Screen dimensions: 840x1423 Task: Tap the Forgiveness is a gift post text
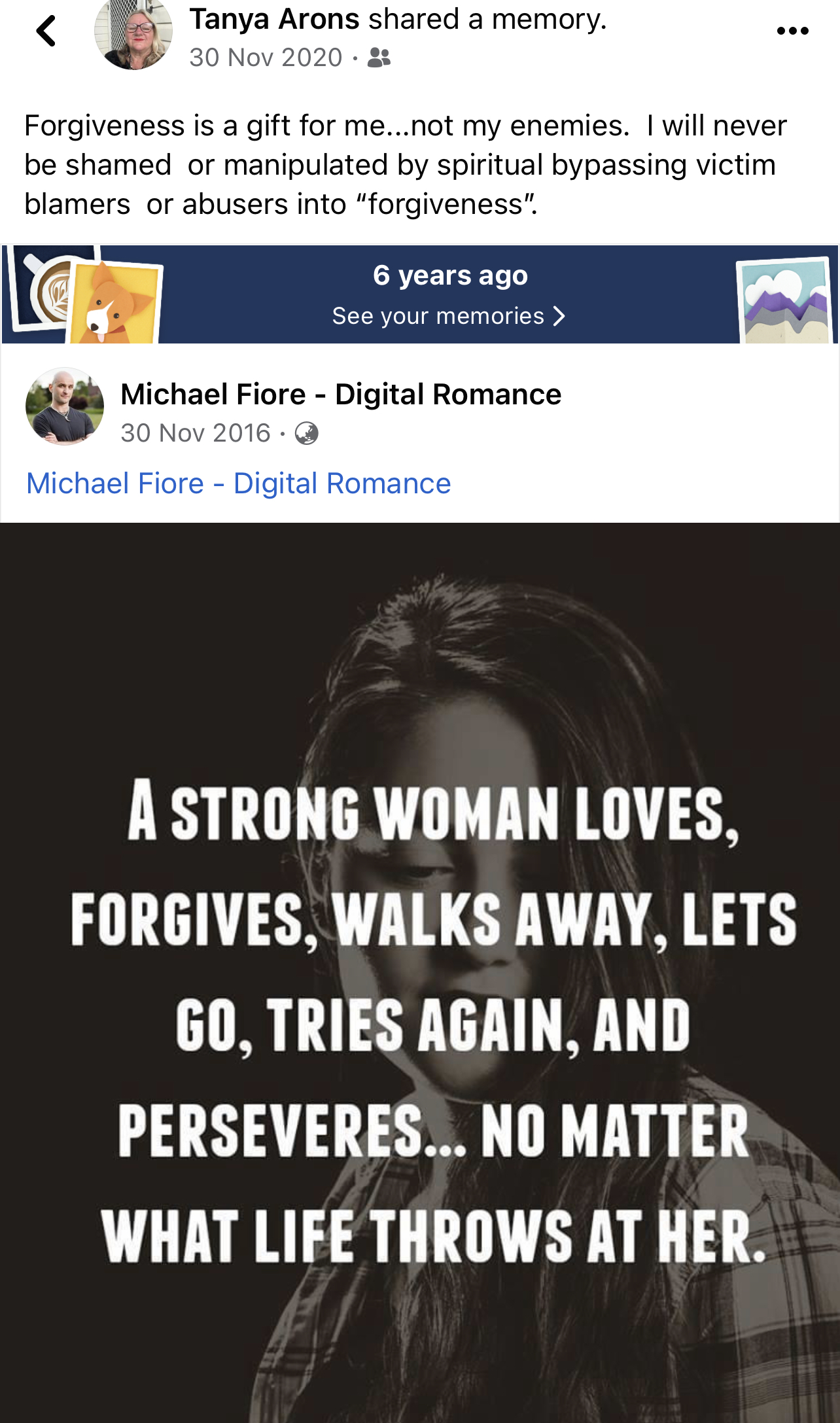pyautogui.click(x=406, y=165)
